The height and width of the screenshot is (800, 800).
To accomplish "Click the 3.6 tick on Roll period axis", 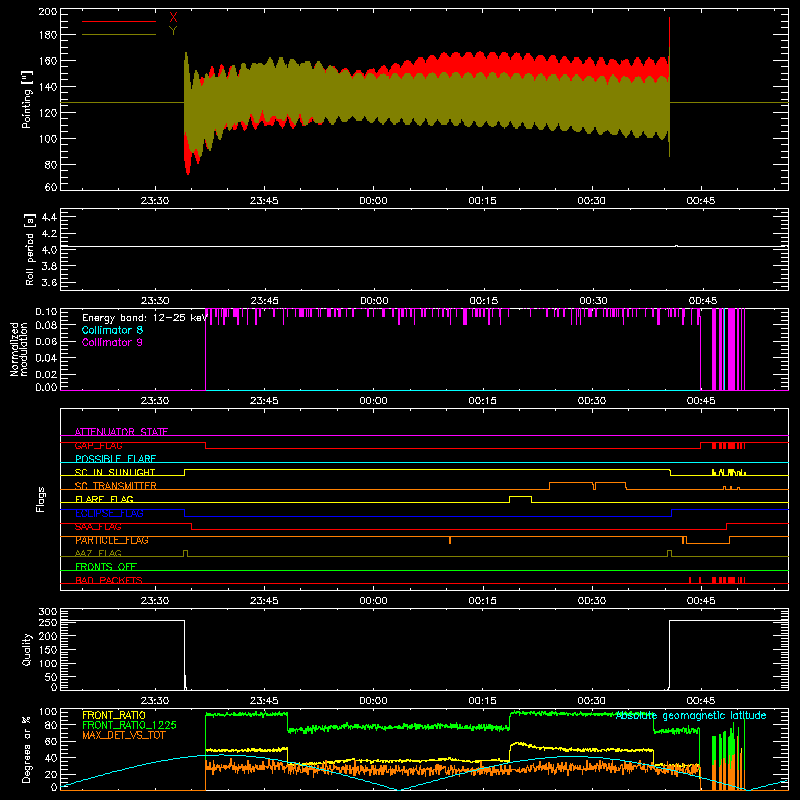I will pos(49,282).
